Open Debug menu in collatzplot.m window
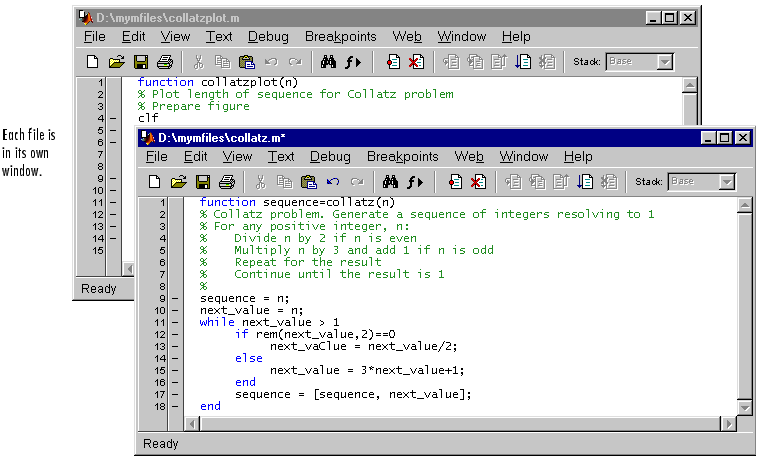Screen dimensions: 767x461 click(x=267, y=37)
